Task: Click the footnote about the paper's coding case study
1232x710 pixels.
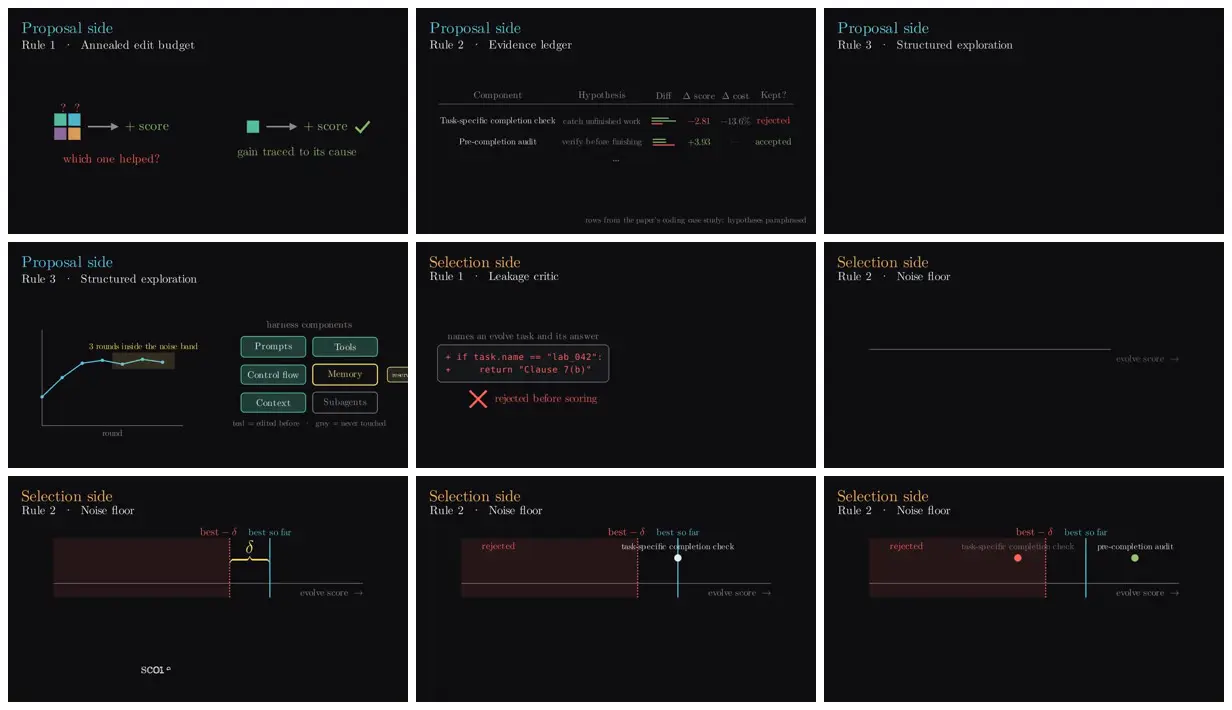Action: (696, 220)
